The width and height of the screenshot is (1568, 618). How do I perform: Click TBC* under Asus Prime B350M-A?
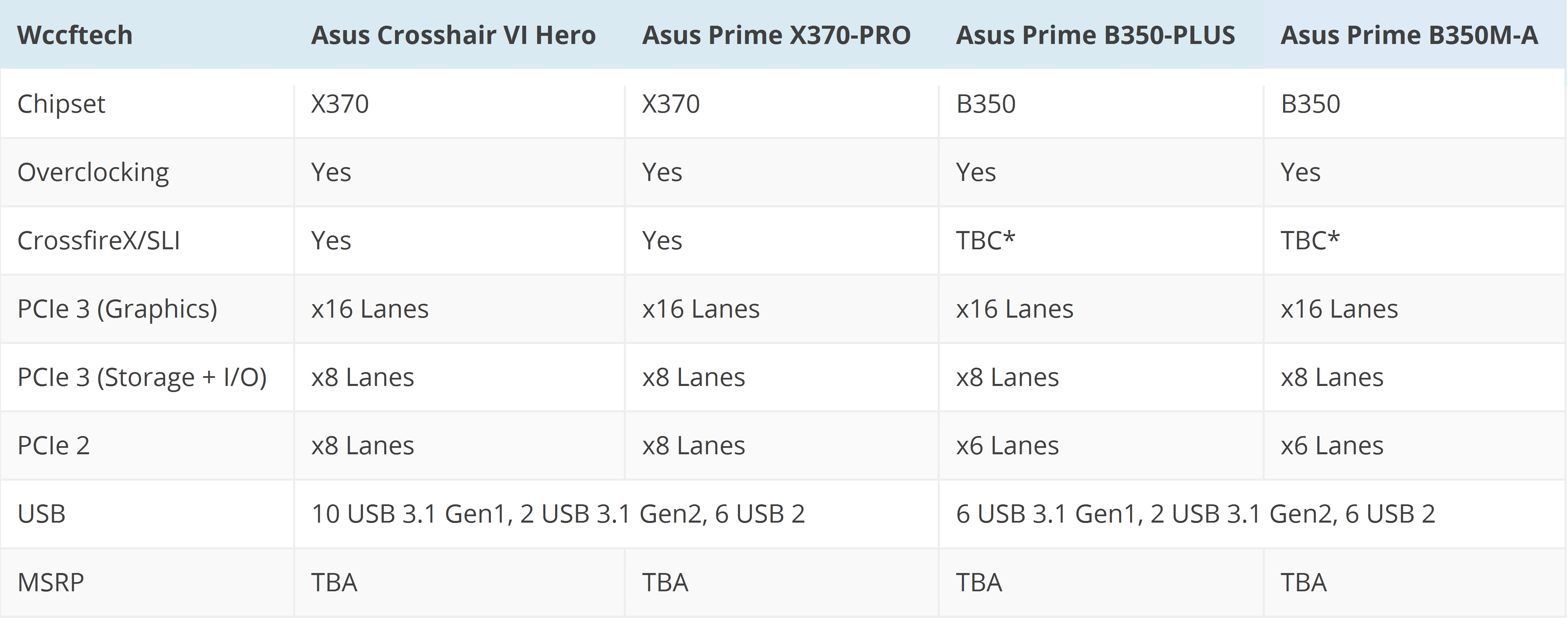1310,241
